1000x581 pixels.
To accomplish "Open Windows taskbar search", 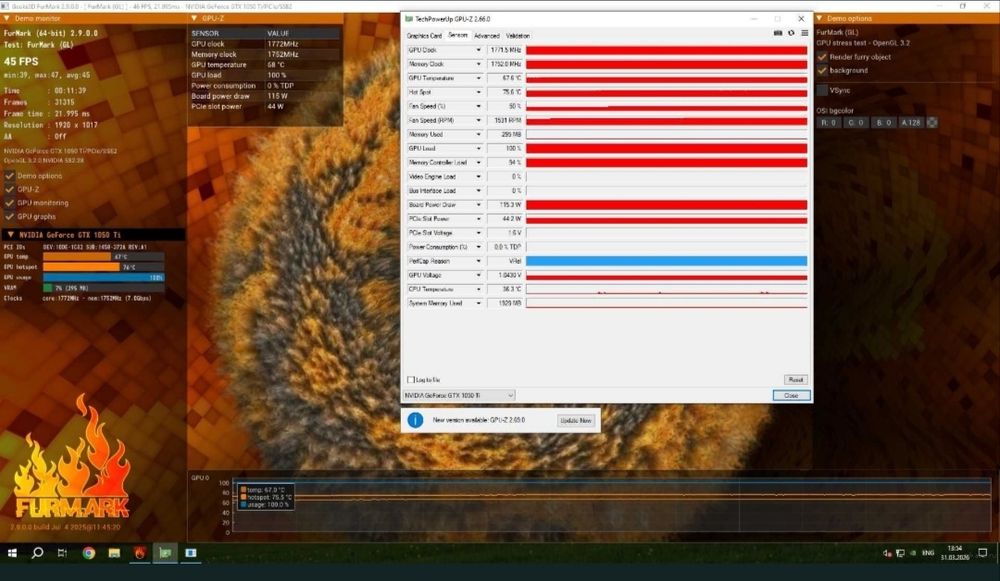I will point(37,553).
